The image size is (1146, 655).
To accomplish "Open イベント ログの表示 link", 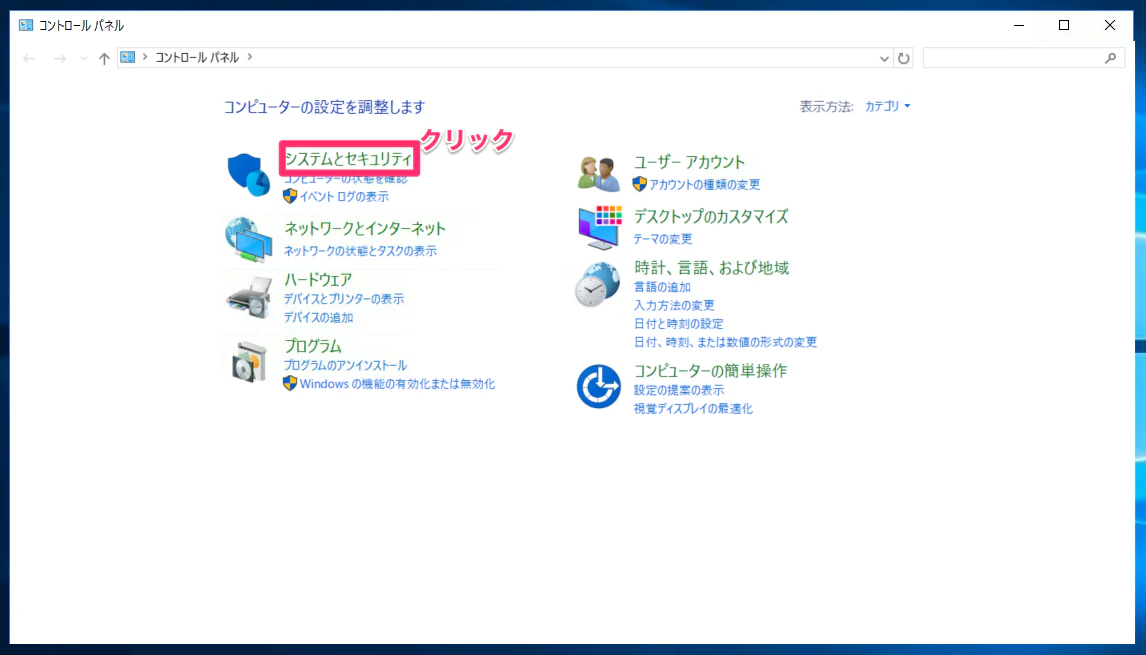I will (x=344, y=197).
